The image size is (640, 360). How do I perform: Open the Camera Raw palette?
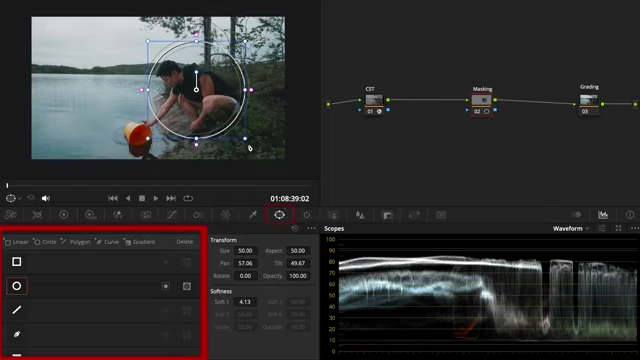11,215
